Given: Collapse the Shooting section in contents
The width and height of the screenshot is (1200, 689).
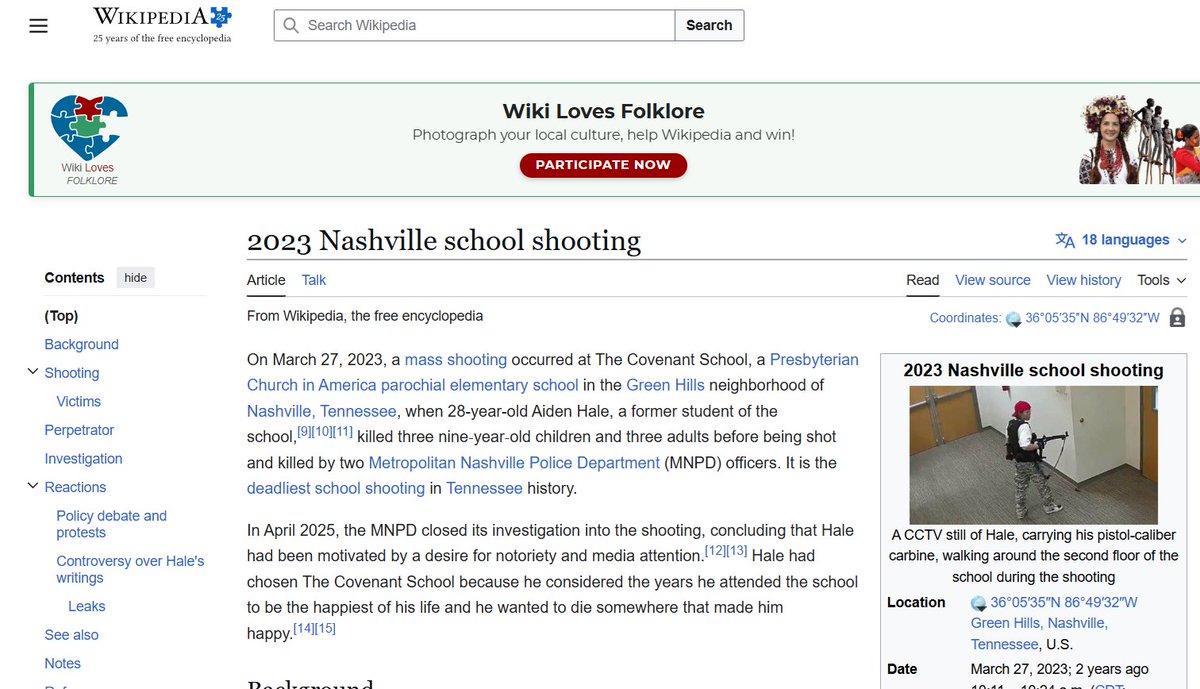Looking at the screenshot, I should (33, 372).
